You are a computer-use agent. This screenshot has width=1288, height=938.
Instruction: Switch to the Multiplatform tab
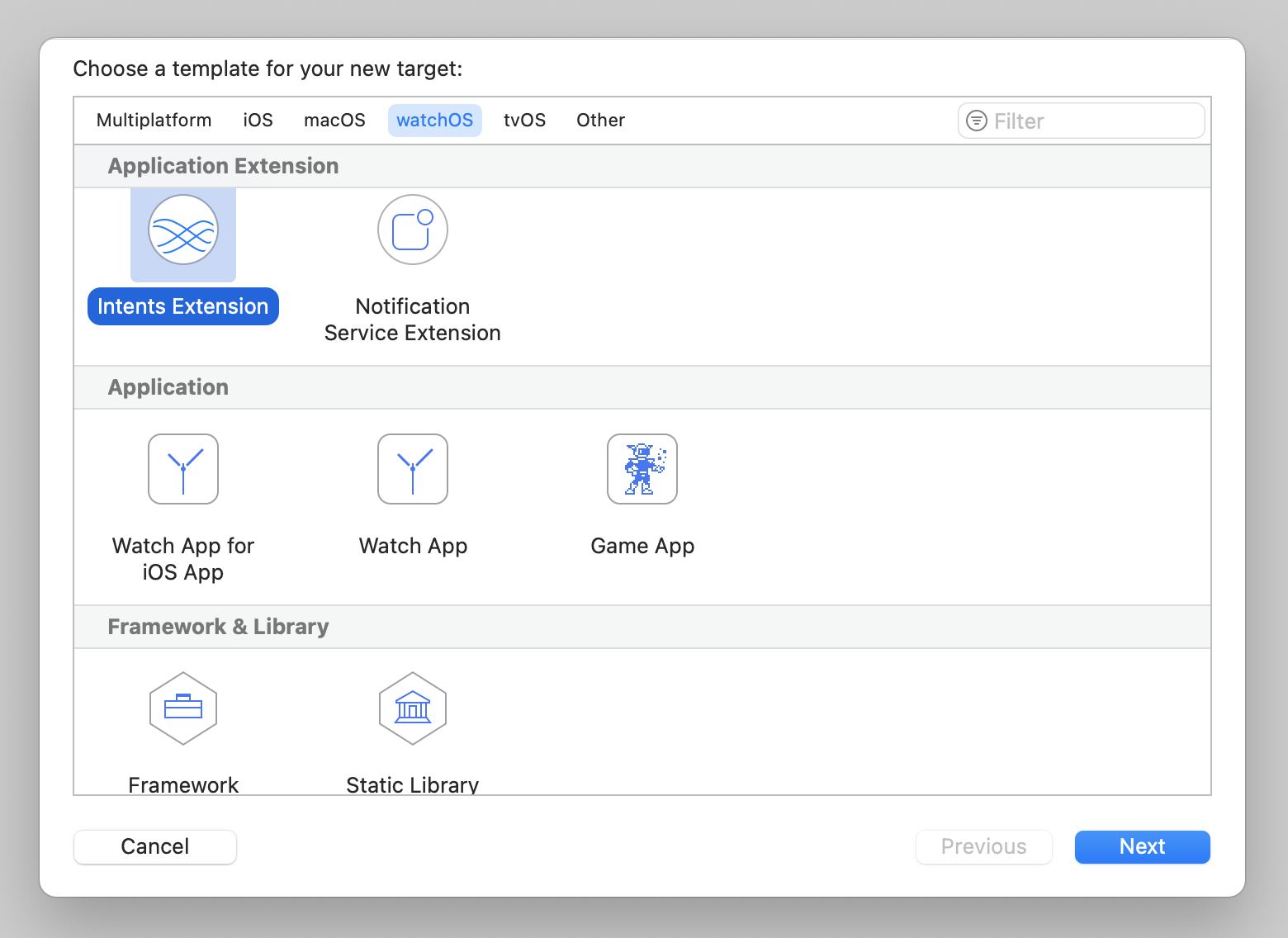coord(154,121)
